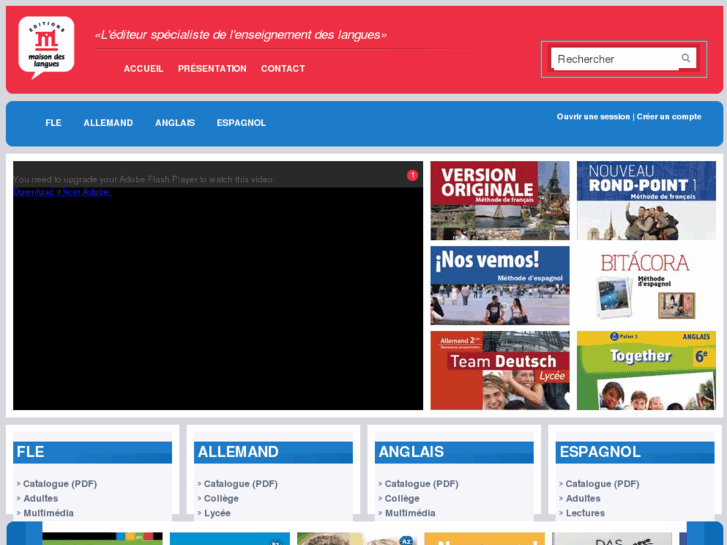Open the Contact page
This screenshot has width=727, height=545.
(x=283, y=69)
